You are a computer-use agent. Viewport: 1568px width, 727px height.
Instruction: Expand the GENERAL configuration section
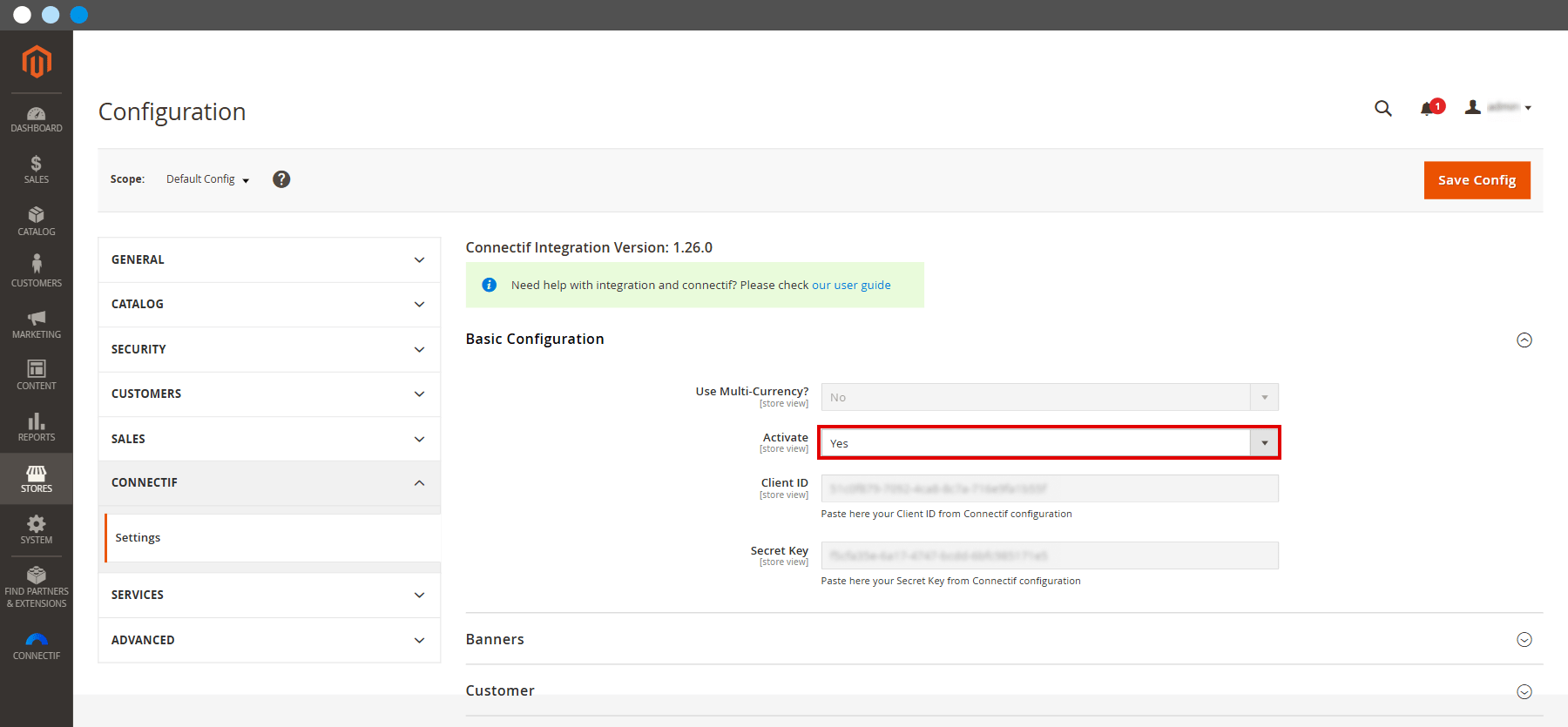269,259
